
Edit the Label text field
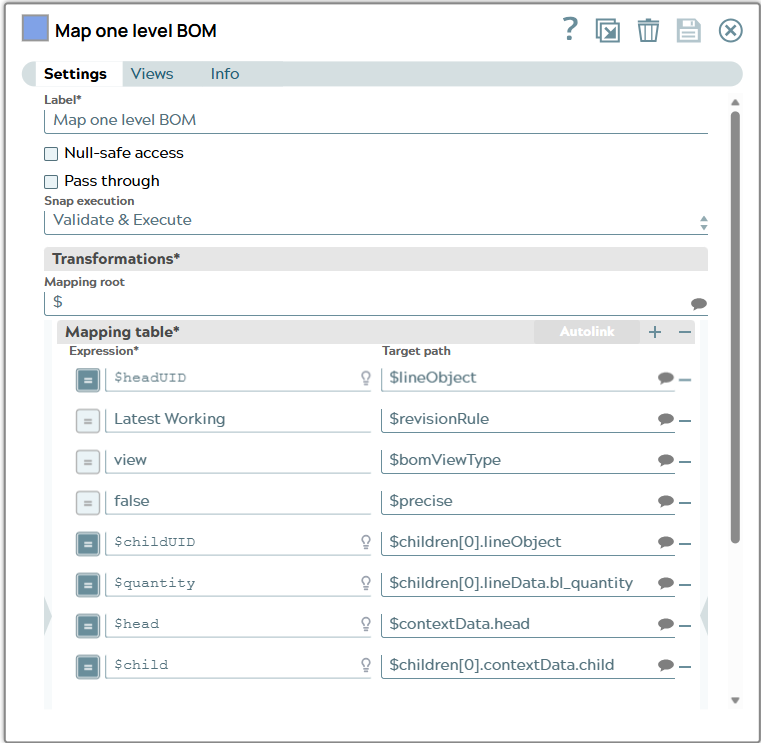376,120
